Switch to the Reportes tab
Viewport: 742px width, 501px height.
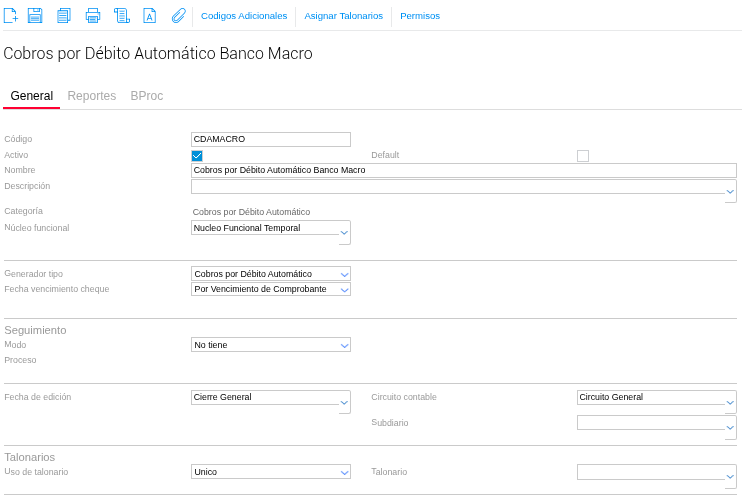(91, 96)
